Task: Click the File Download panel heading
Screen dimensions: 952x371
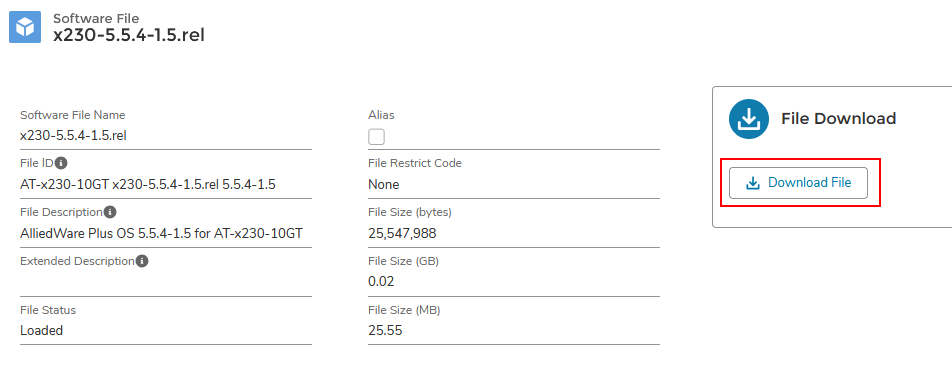Action: click(838, 118)
